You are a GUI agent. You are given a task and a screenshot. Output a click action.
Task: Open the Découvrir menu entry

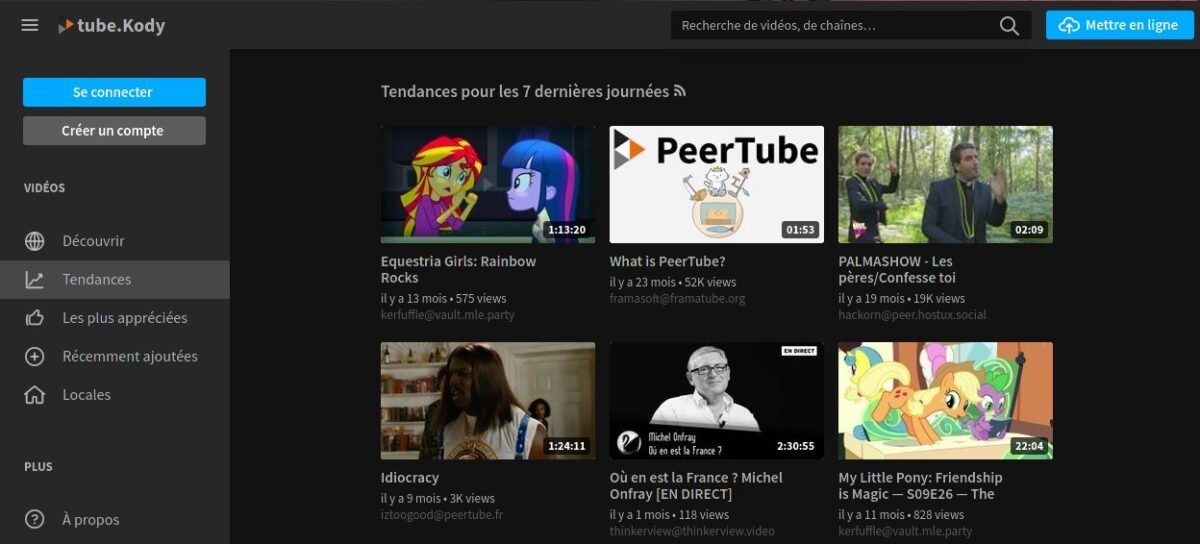(115, 241)
